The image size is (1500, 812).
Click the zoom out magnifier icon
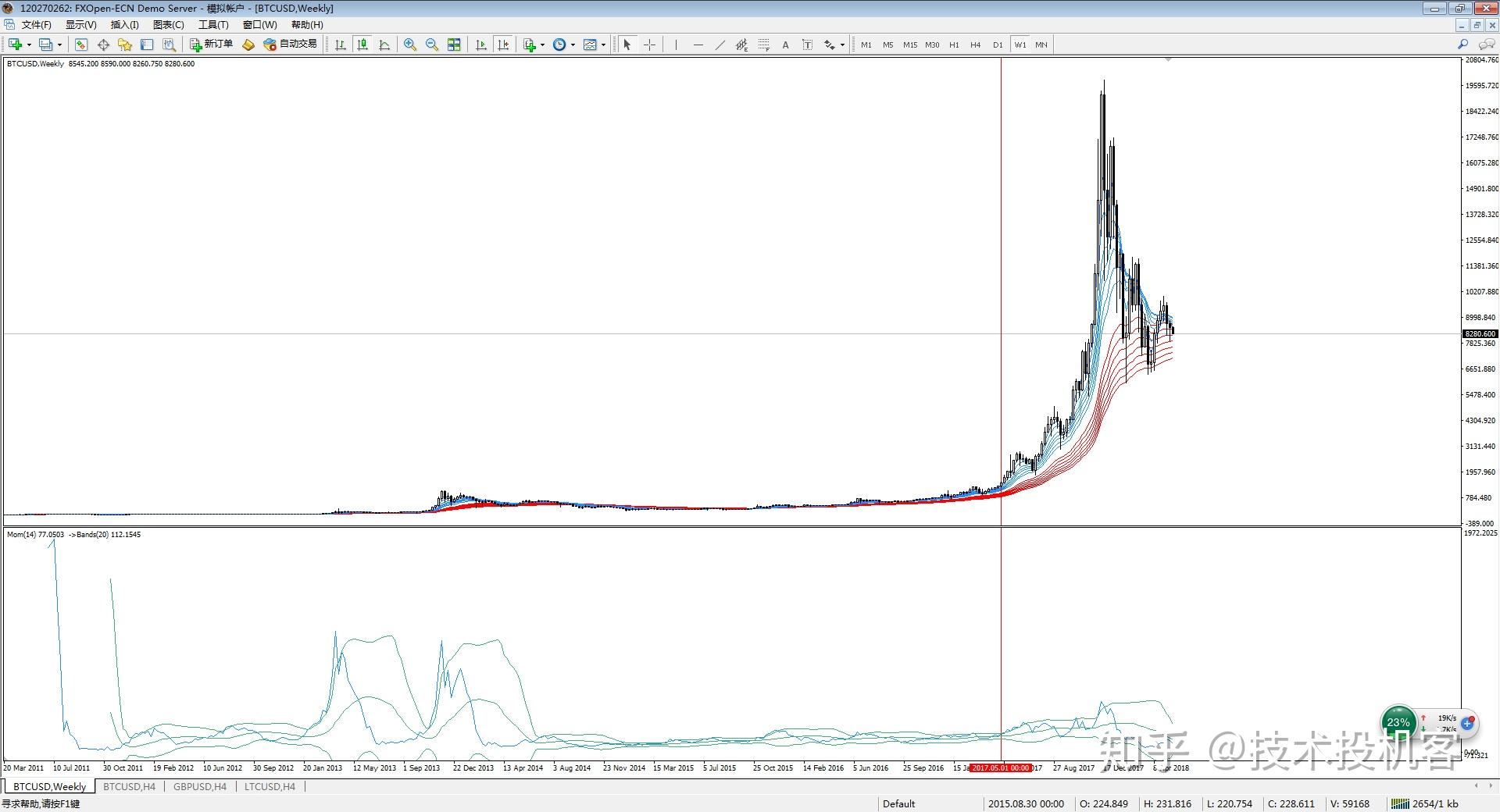(x=431, y=45)
